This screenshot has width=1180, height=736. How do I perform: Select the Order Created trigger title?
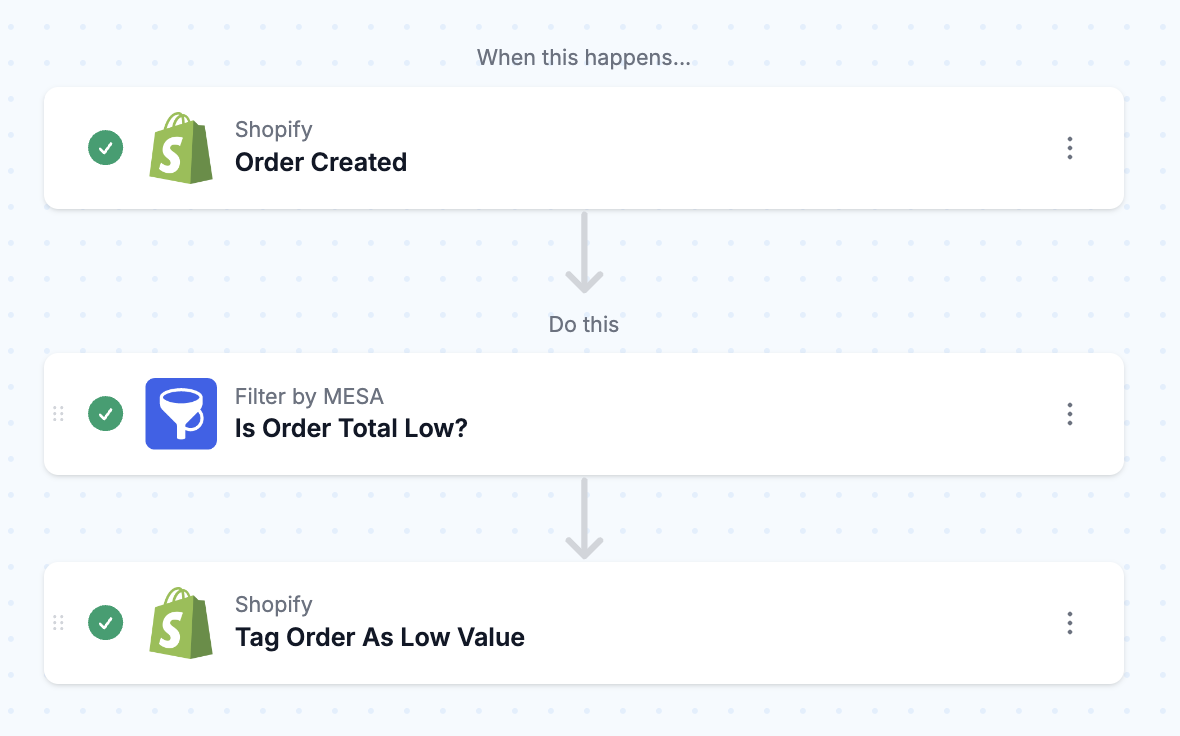click(x=321, y=163)
